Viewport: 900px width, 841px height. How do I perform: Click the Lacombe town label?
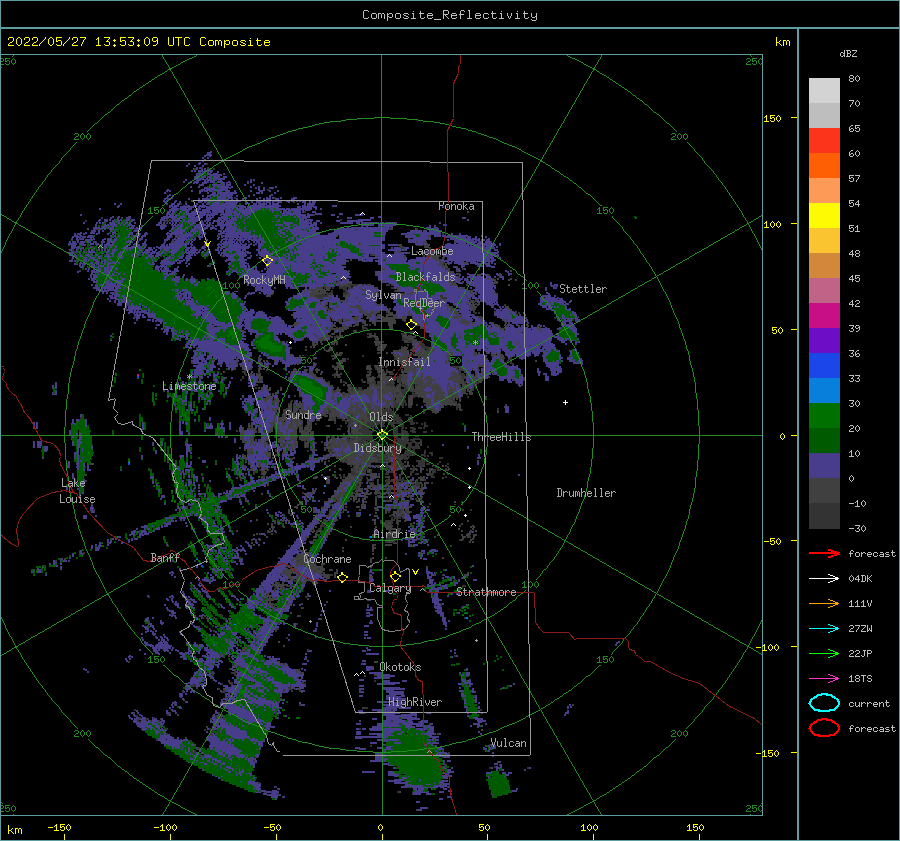[x=432, y=251]
